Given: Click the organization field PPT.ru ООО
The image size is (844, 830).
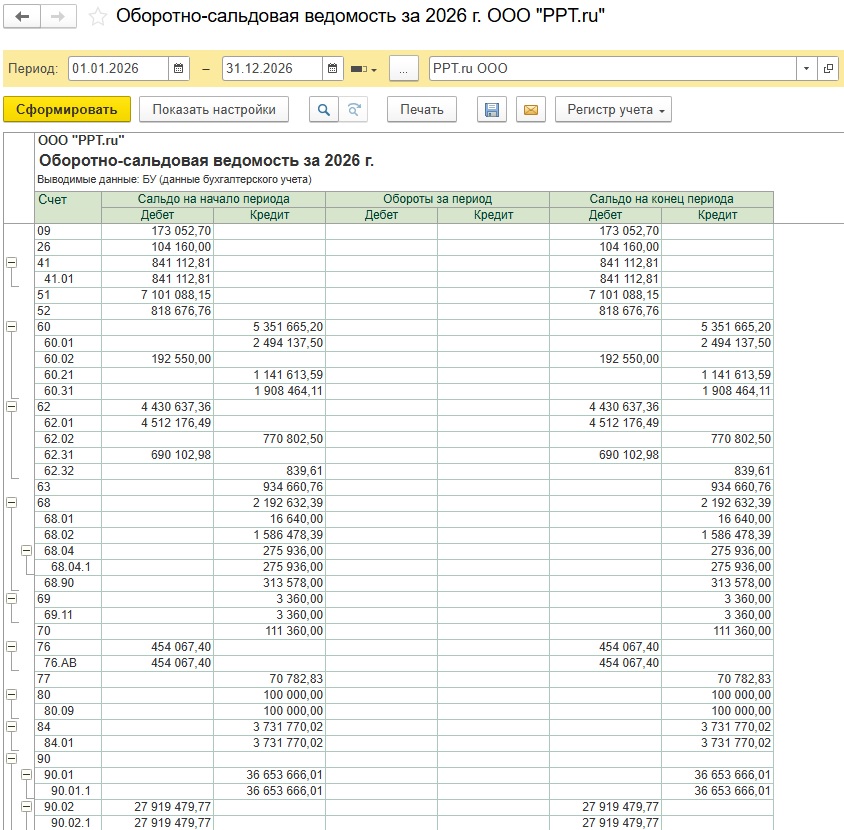Looking at the screenshot, I should pos(613,69).
